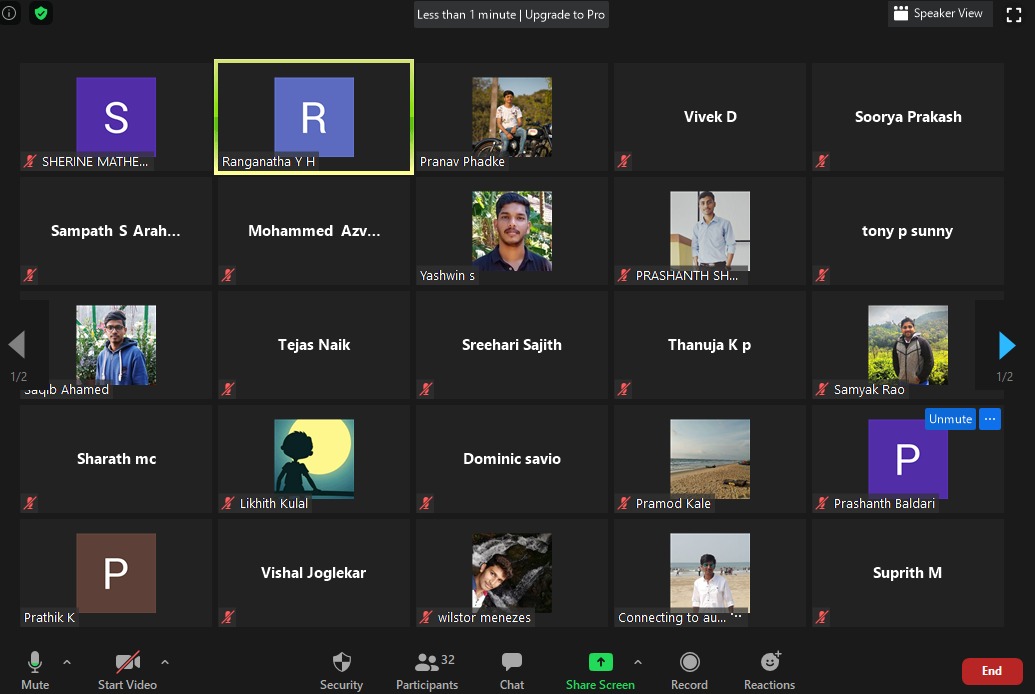Click the red End meeting button
1035x694 pixels.
point(991,671)
